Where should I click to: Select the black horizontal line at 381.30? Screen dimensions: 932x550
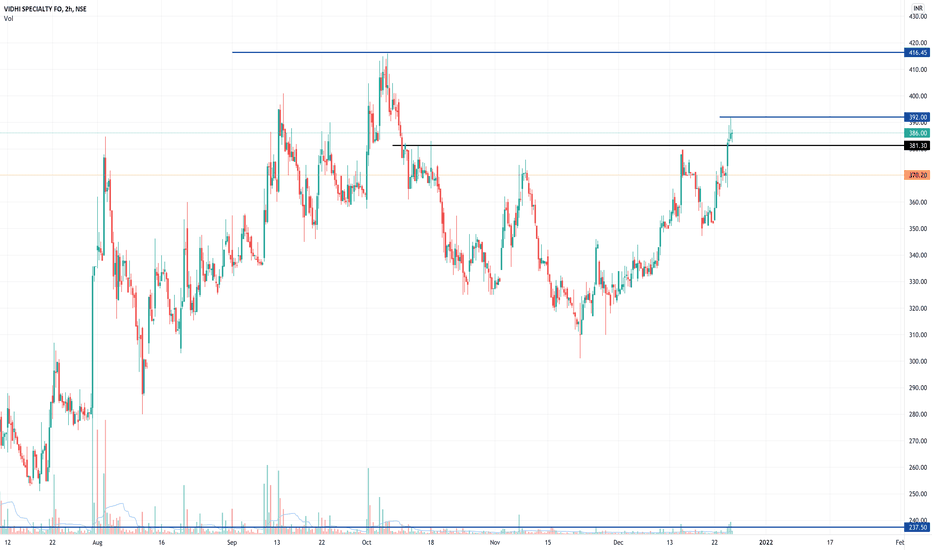tap(648, 145)
